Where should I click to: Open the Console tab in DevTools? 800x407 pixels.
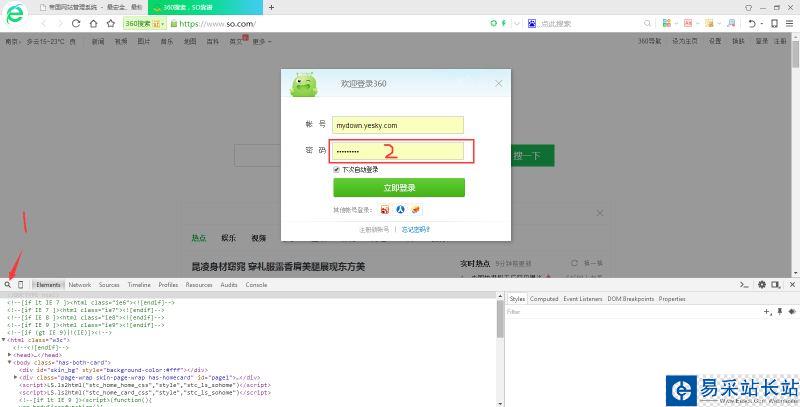[x=256, y=285]
